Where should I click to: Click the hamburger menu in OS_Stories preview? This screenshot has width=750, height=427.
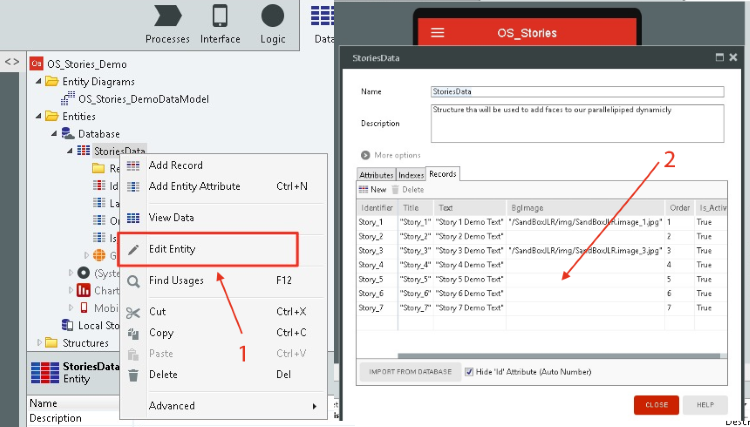[437, 32]
